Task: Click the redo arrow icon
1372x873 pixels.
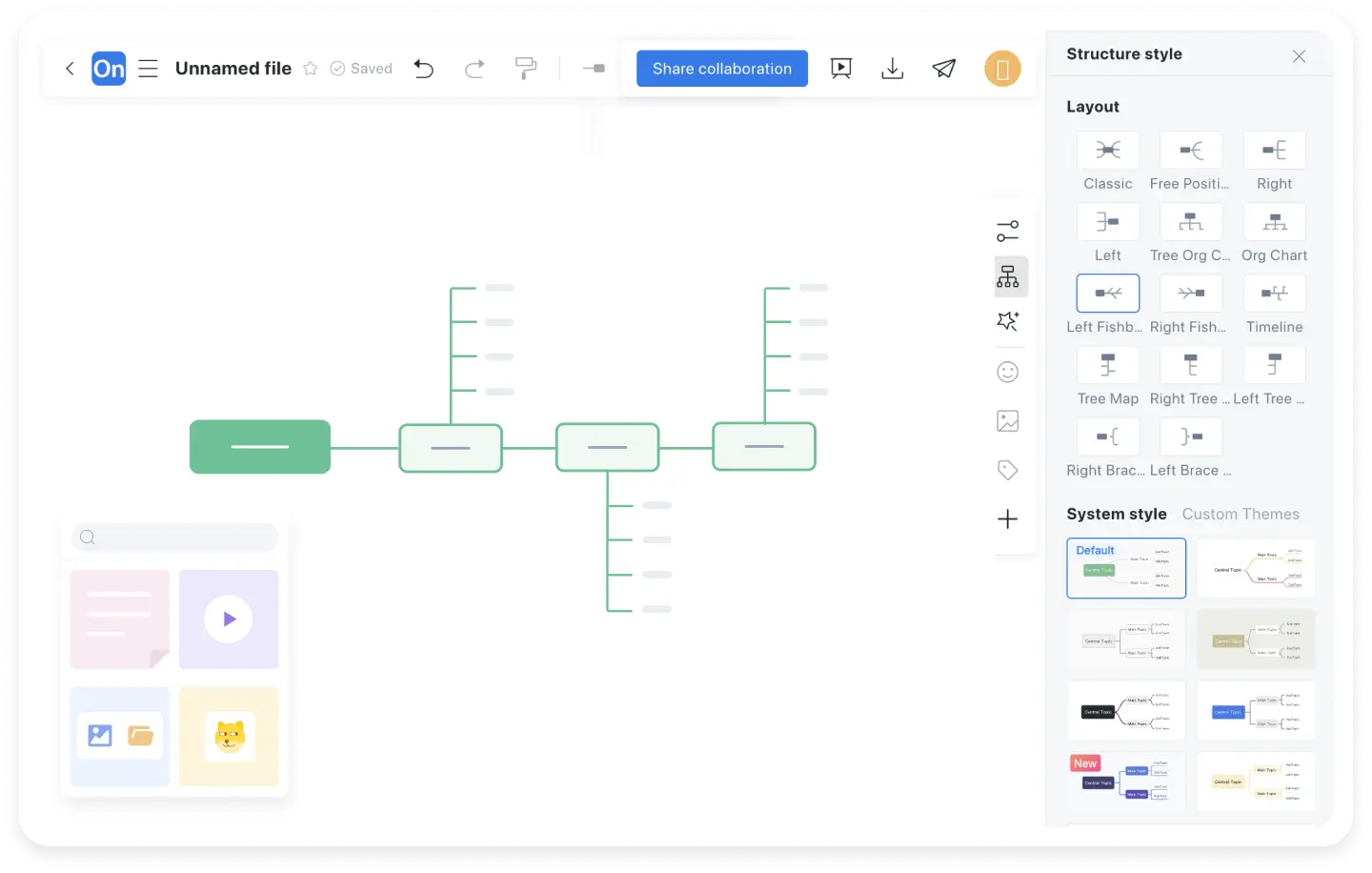Action: click(x=474, y=69)
